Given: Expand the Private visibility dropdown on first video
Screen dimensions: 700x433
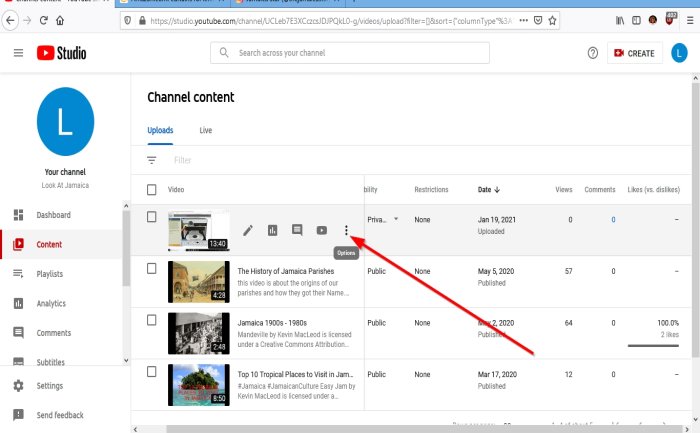Looking at the screenshot, I should (x=395, y=219).
